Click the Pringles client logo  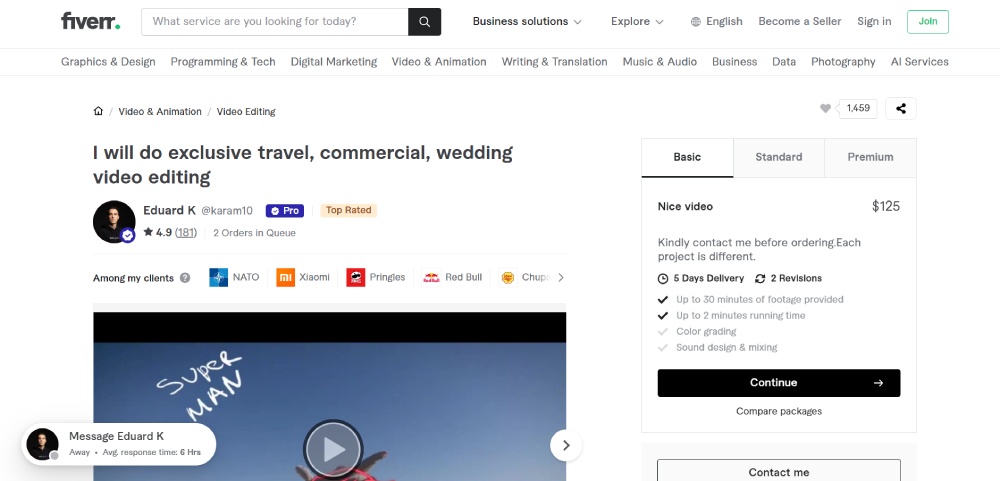point(356,278)
